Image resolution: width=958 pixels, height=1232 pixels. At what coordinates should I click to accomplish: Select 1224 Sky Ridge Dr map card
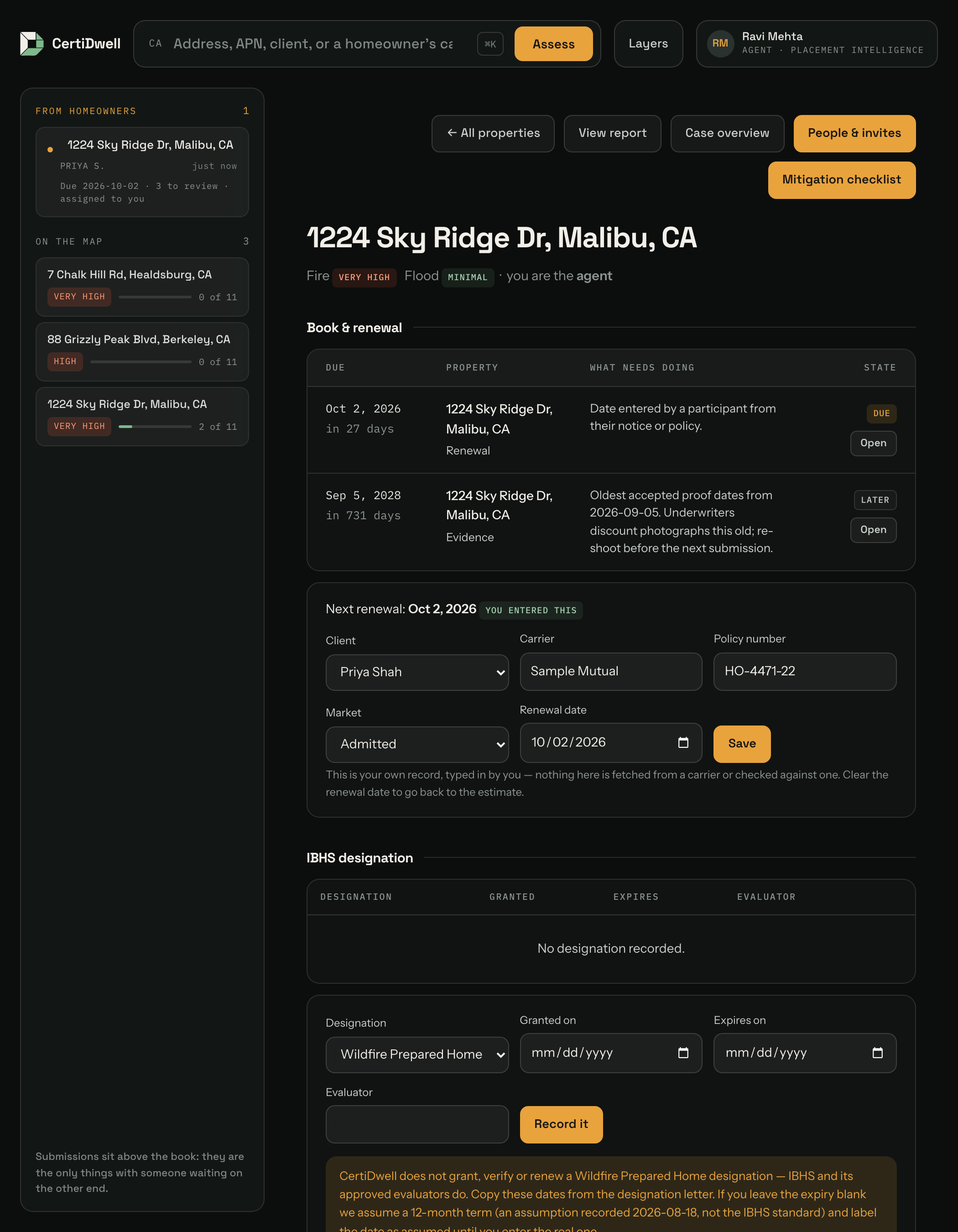[142, 416]
